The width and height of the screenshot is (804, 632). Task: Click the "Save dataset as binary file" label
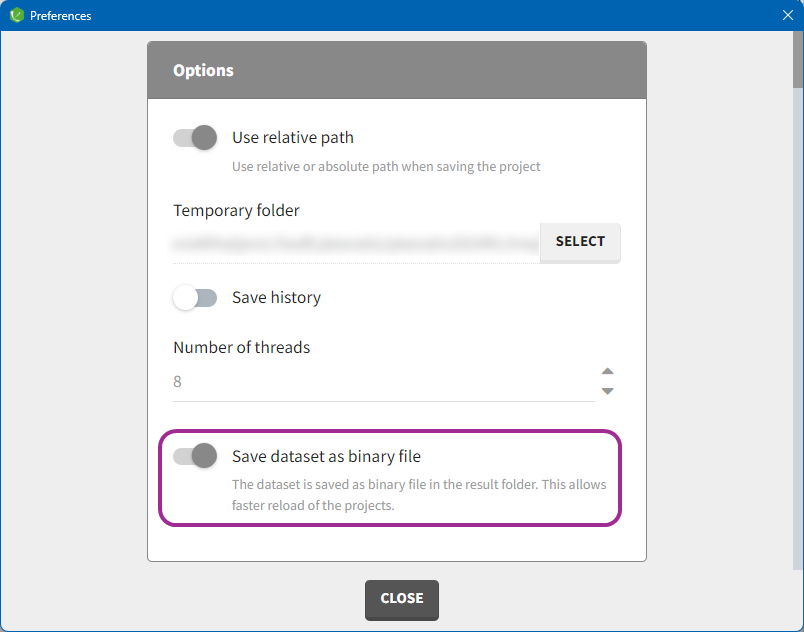tap(326, 456)
